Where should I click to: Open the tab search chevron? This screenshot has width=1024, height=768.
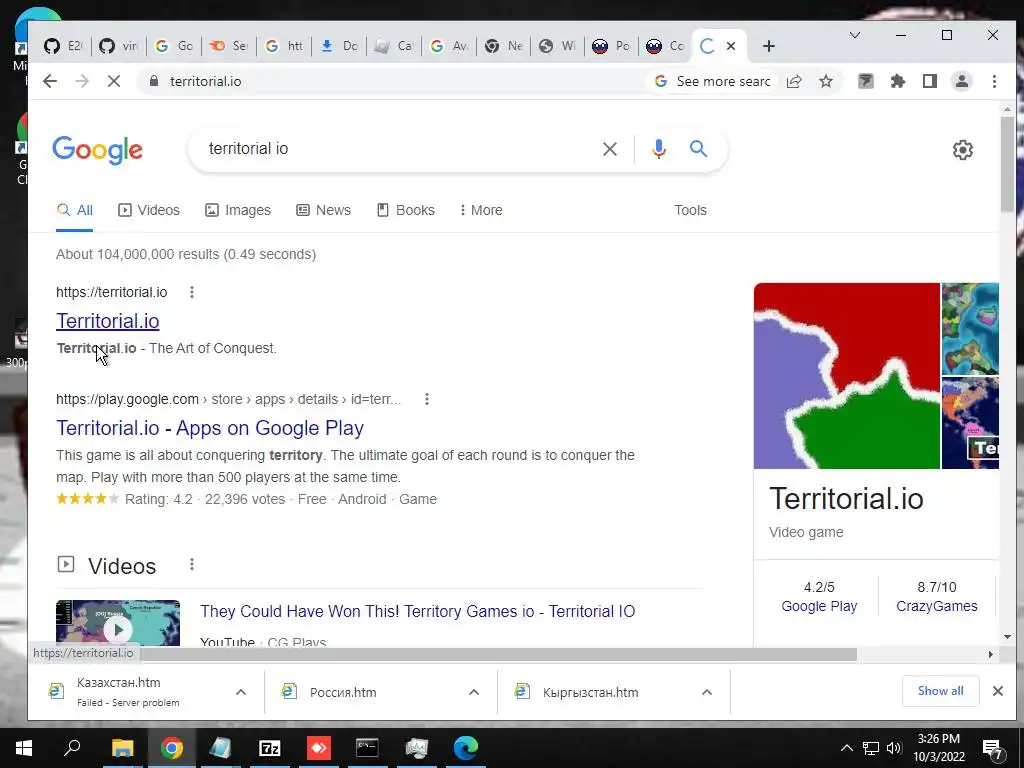[x=854, y=35]
